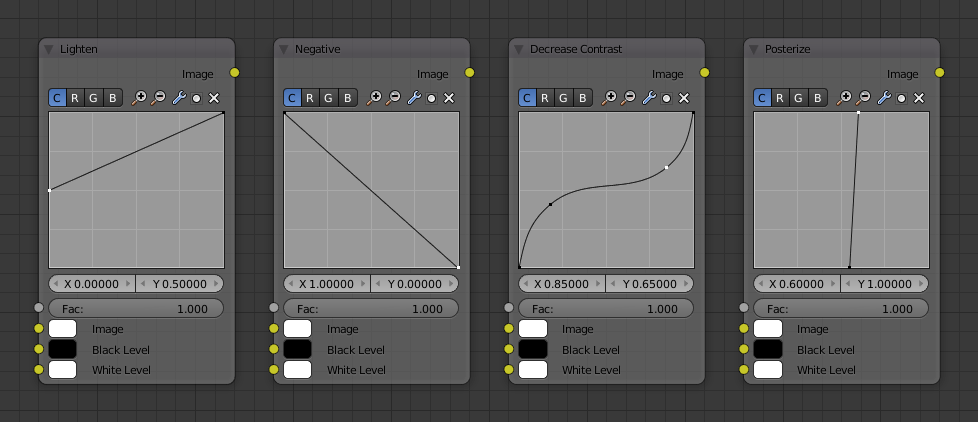The image size is (978, 422).
Task: Select C combined channel in Negative node
Action: point(292,98)
